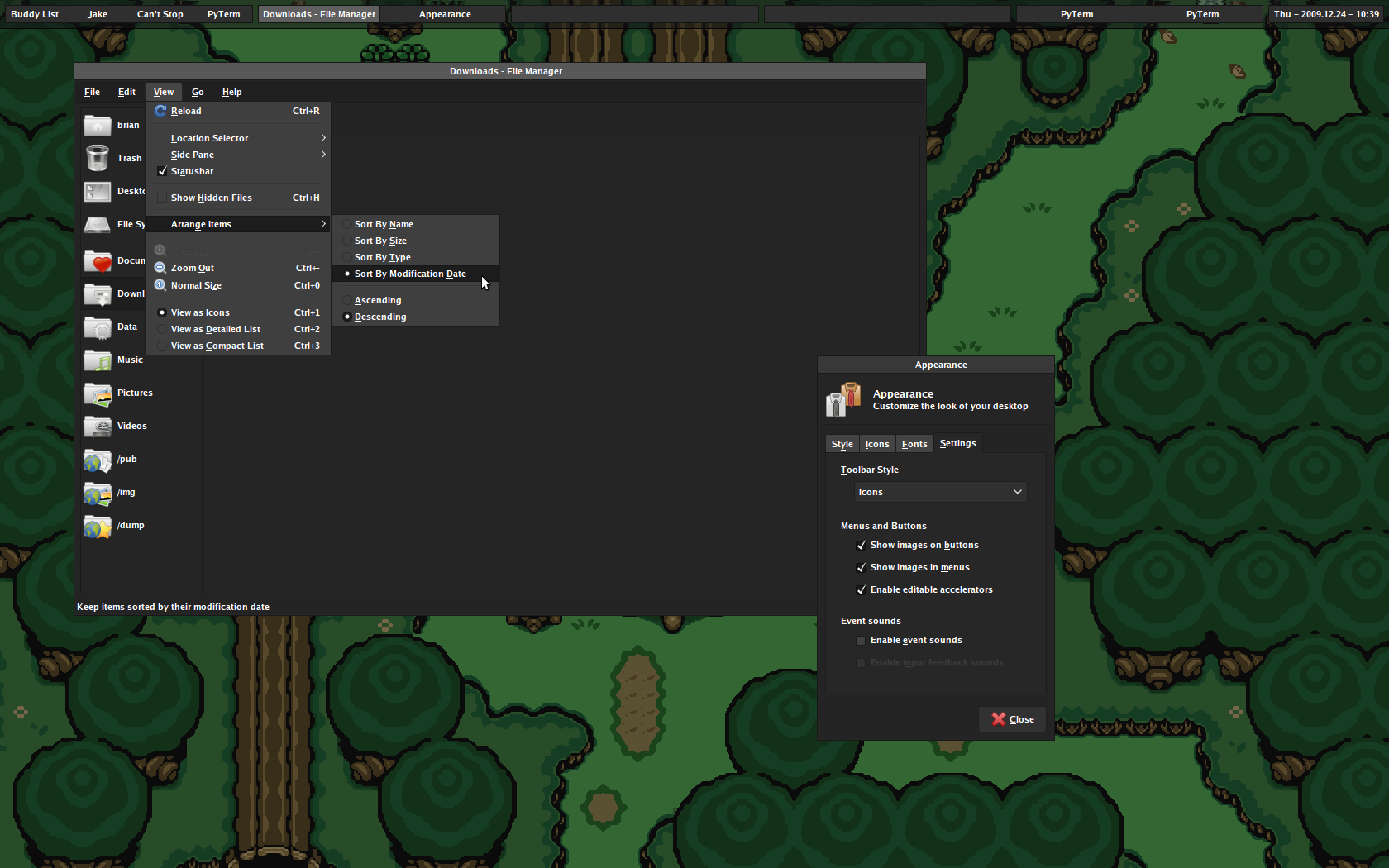Select Sort By Modification Date option

coord(415,274)
